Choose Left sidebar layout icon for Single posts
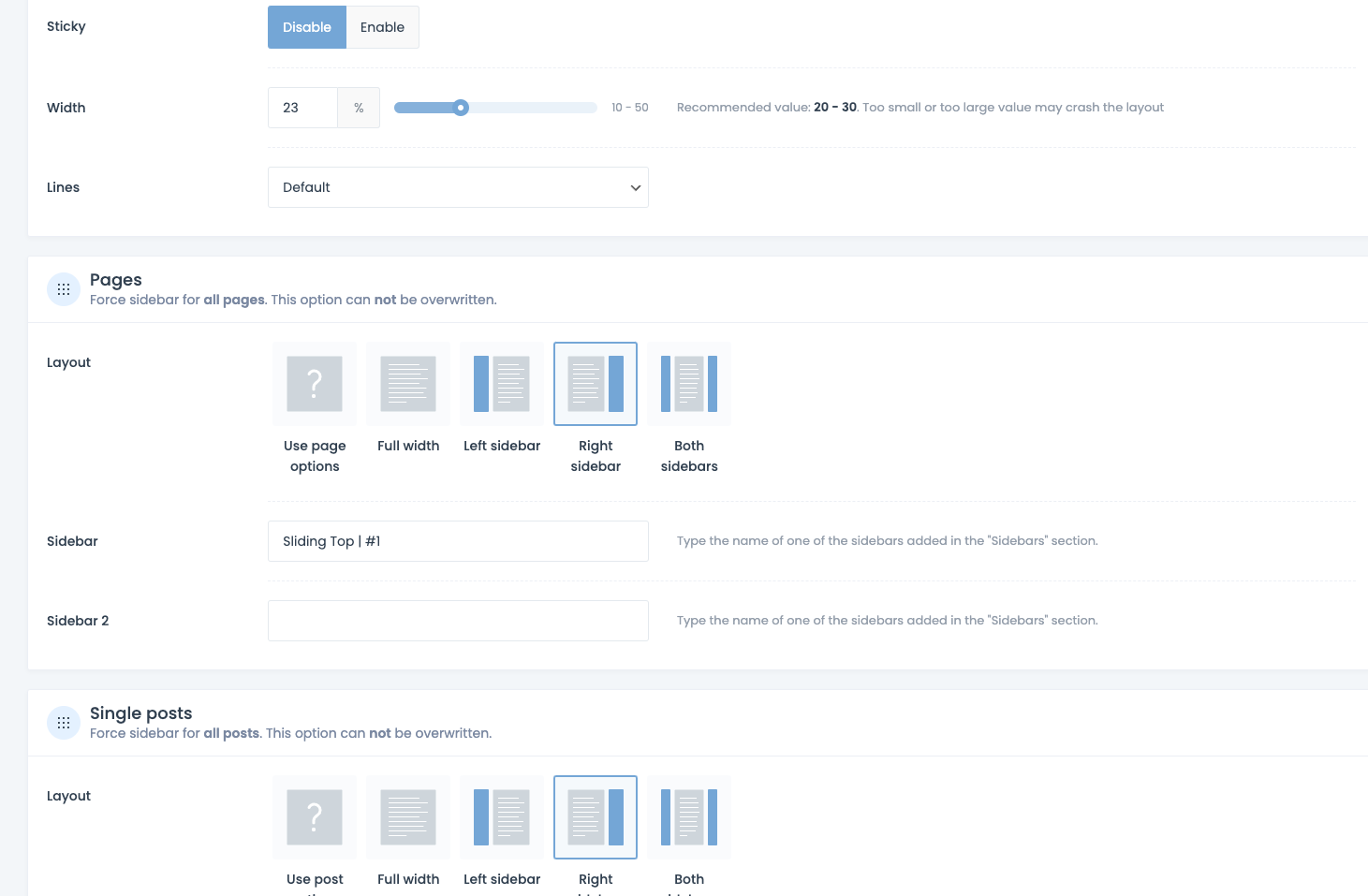The width and height of the screenshot is (1368, 896). (502, 817)
